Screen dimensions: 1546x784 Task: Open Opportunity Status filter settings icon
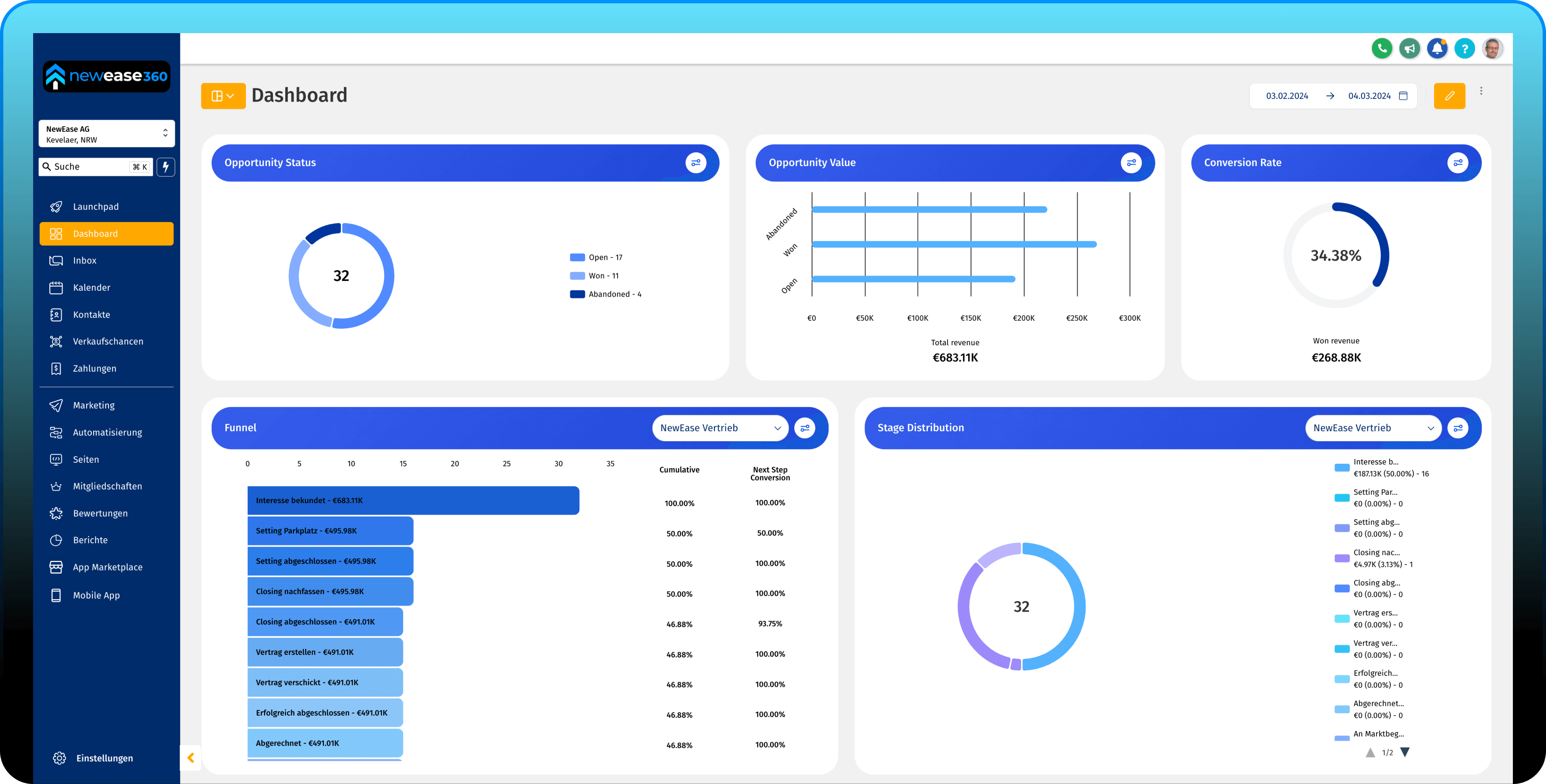pos(696,163)
